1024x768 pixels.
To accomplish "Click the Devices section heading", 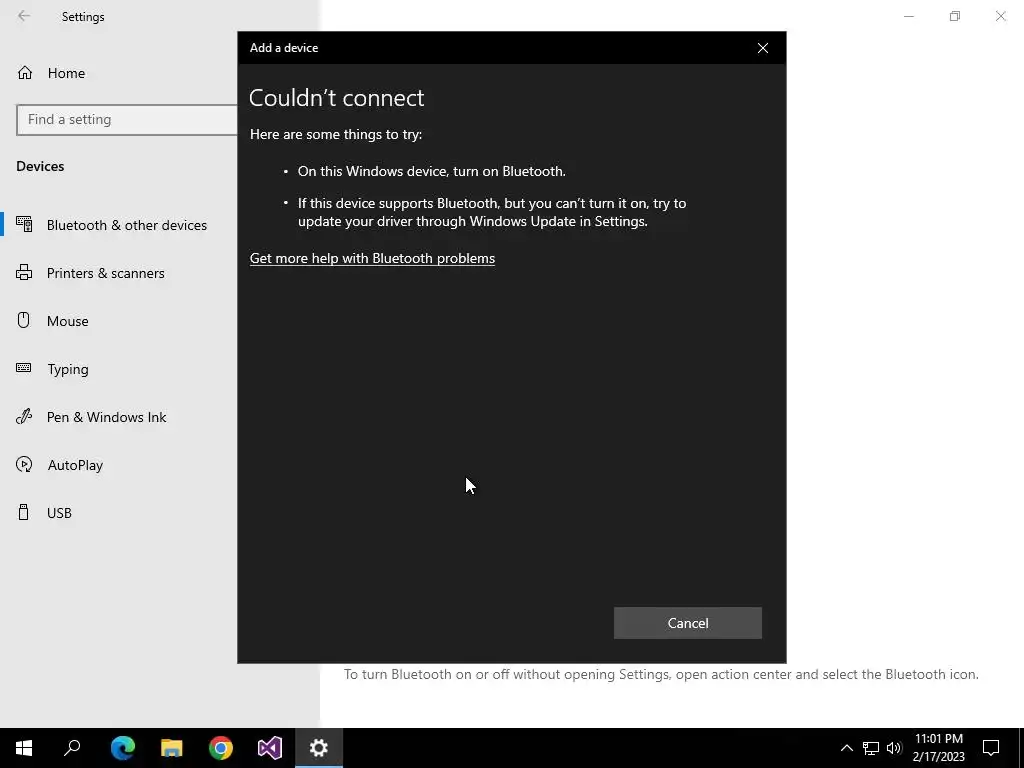I will click(x=40, y=167).
